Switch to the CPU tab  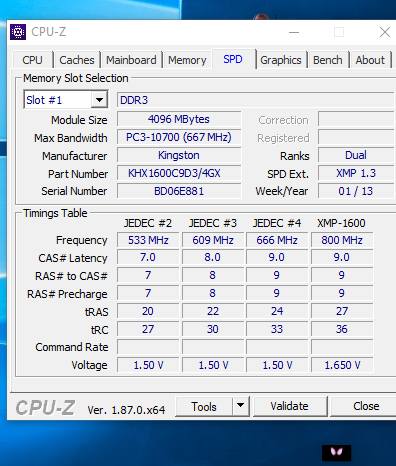[x=32, y=60]
